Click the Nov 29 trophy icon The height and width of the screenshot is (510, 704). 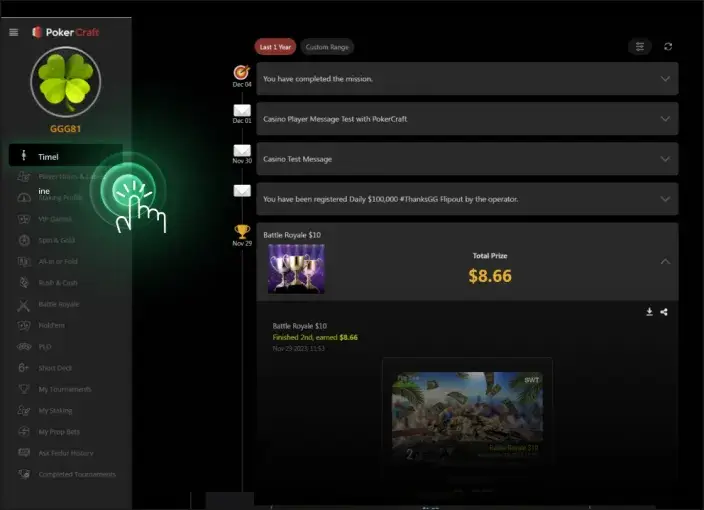click(242, 231)
